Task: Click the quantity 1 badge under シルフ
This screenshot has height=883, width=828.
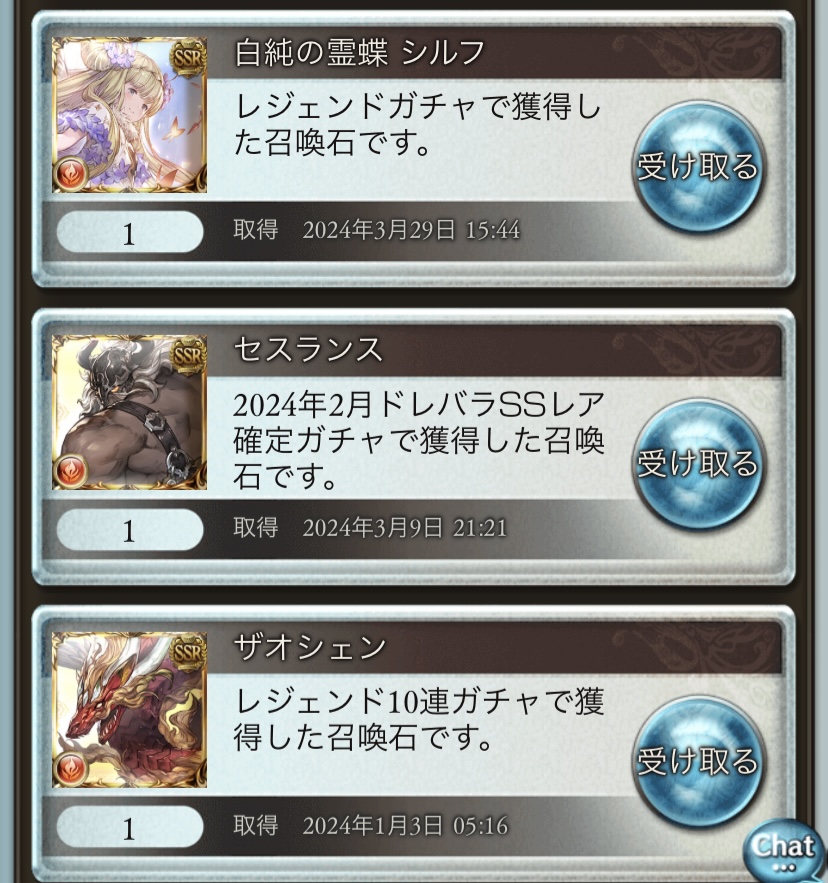Action: click(x=130, y=232)
